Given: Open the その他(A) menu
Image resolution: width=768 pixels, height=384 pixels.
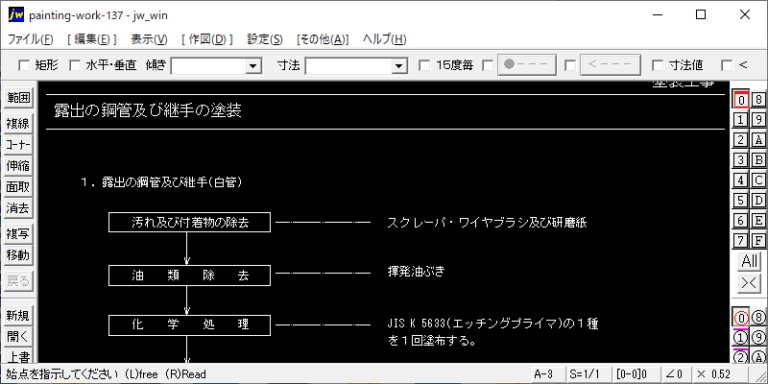Looking at the screenshot, I should pyautogui.click(x=323, y=39).
